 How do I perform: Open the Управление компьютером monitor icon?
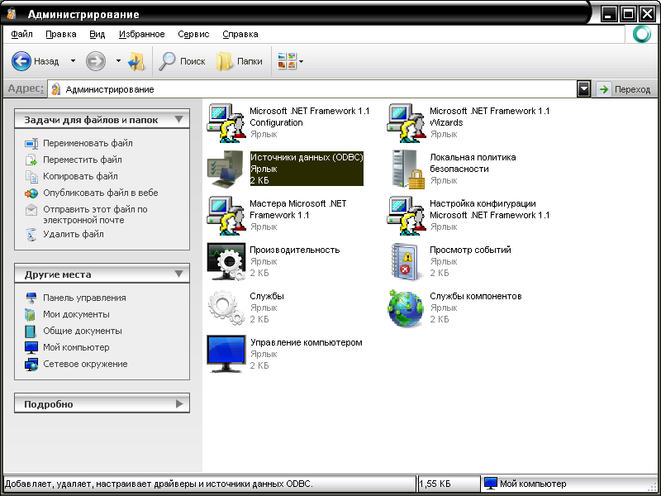click(x=224, y=354)
